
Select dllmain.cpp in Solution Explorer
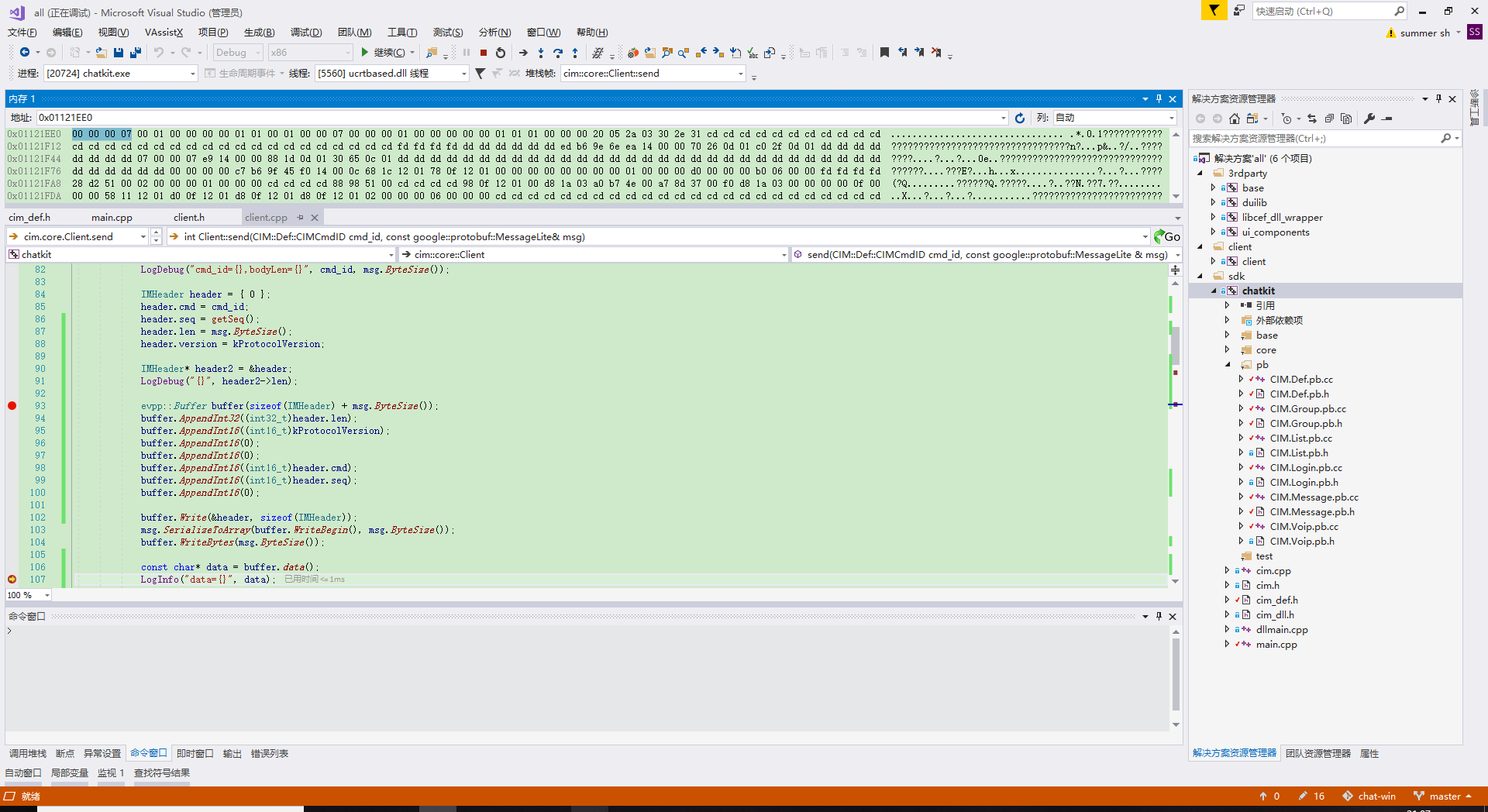[1282, 630]
